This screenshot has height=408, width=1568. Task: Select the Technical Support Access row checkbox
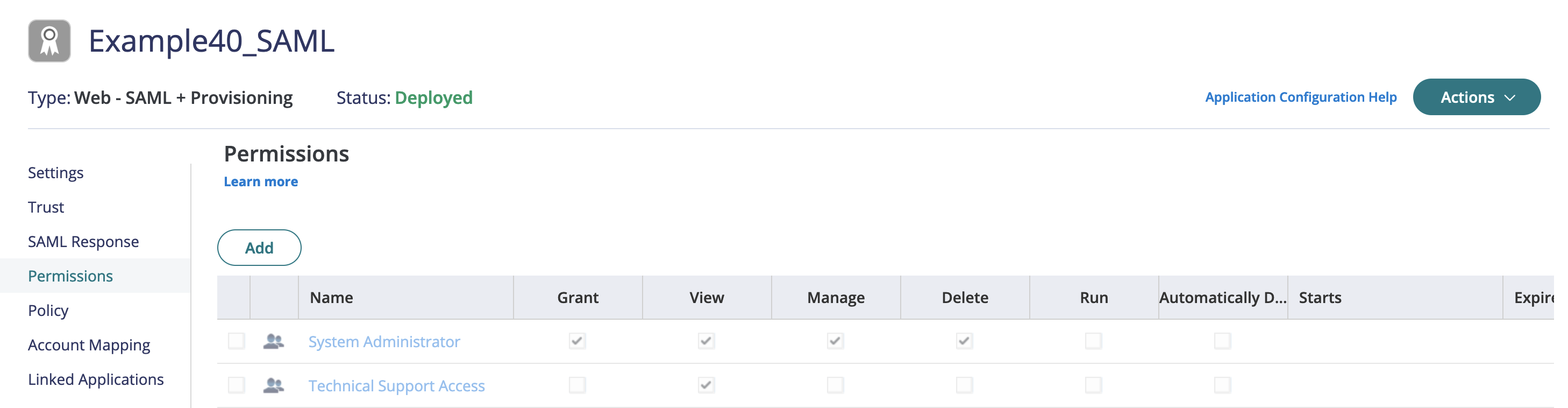(236, 385)
